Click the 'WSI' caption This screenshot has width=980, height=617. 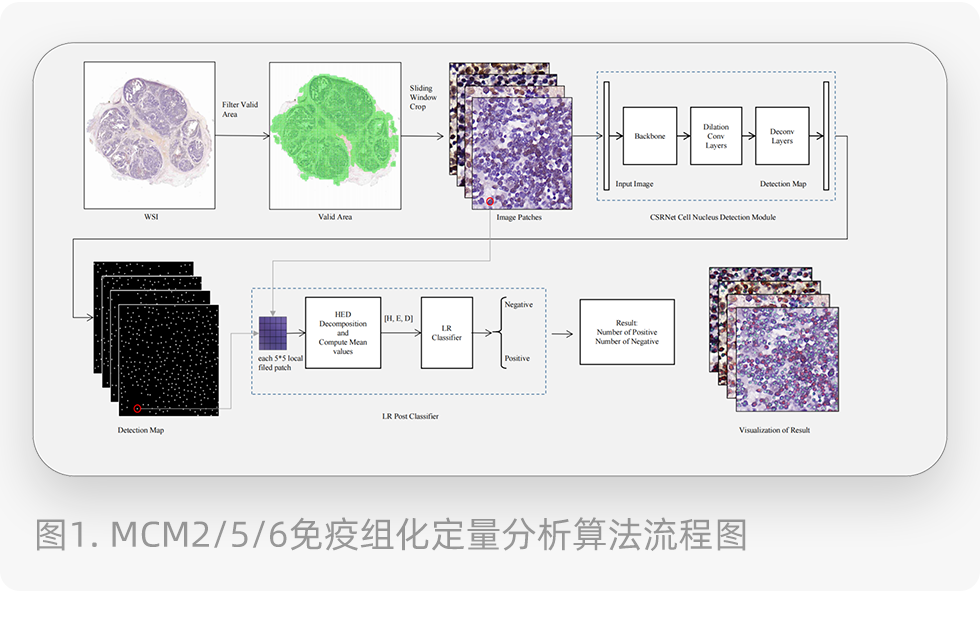point(151,217)
